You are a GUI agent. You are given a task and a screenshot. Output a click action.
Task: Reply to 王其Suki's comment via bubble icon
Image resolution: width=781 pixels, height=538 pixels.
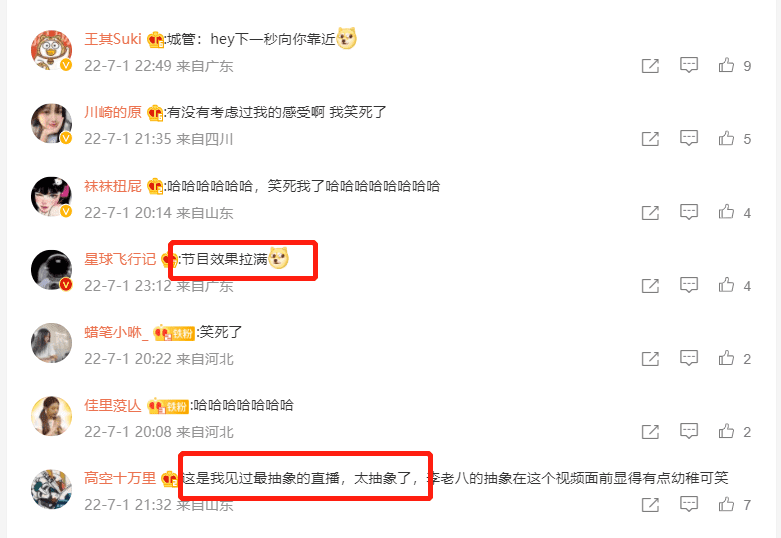click(689, 65)
